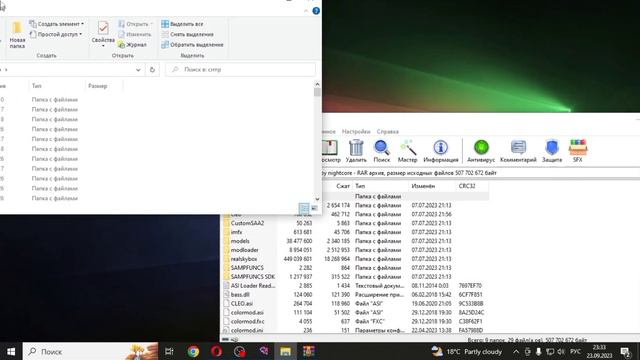Screen dimensions: 640x360
Task: Expand Простой доступ dropdown
Action: [x=56, y=34]
